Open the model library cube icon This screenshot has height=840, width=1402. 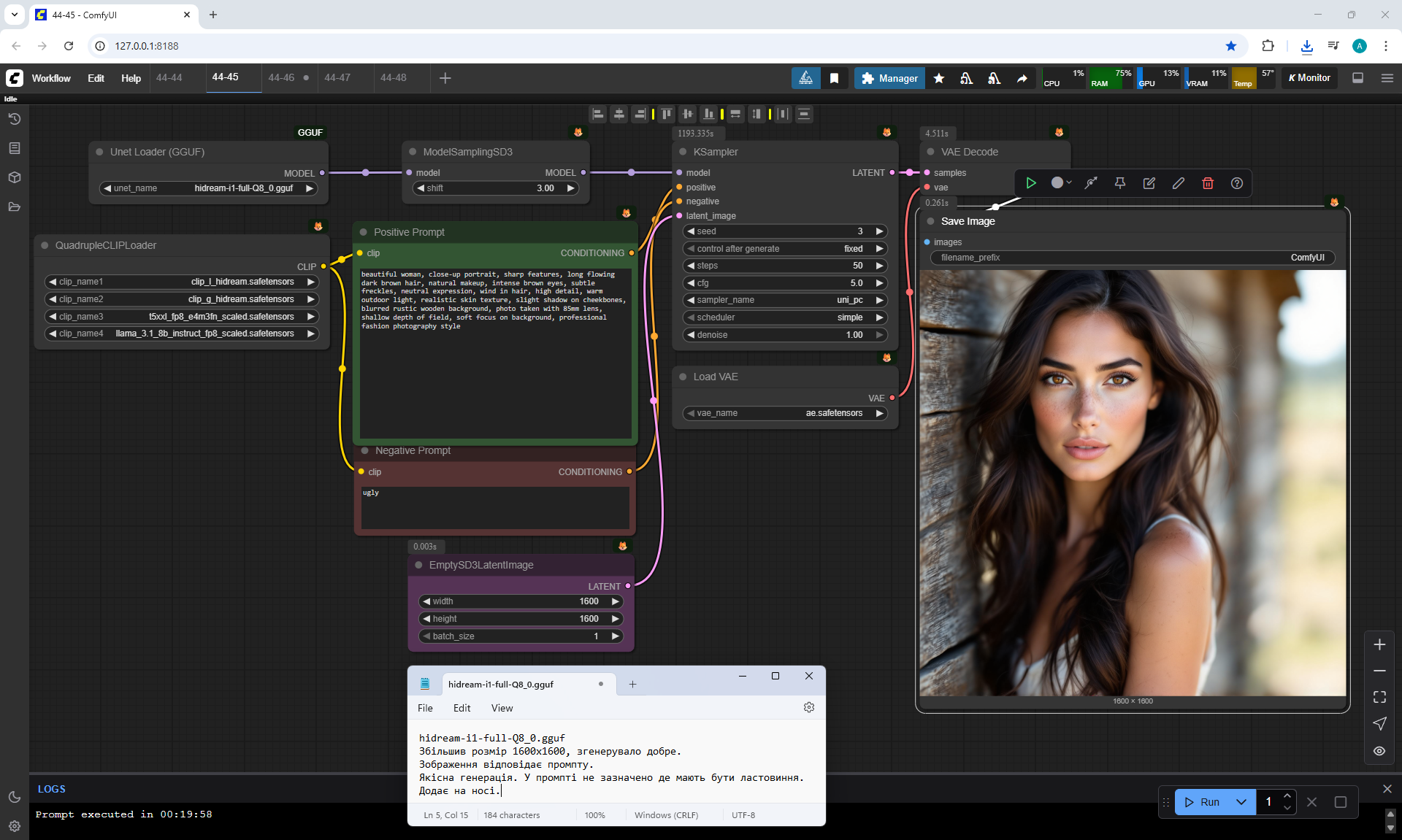coord(14,177)
